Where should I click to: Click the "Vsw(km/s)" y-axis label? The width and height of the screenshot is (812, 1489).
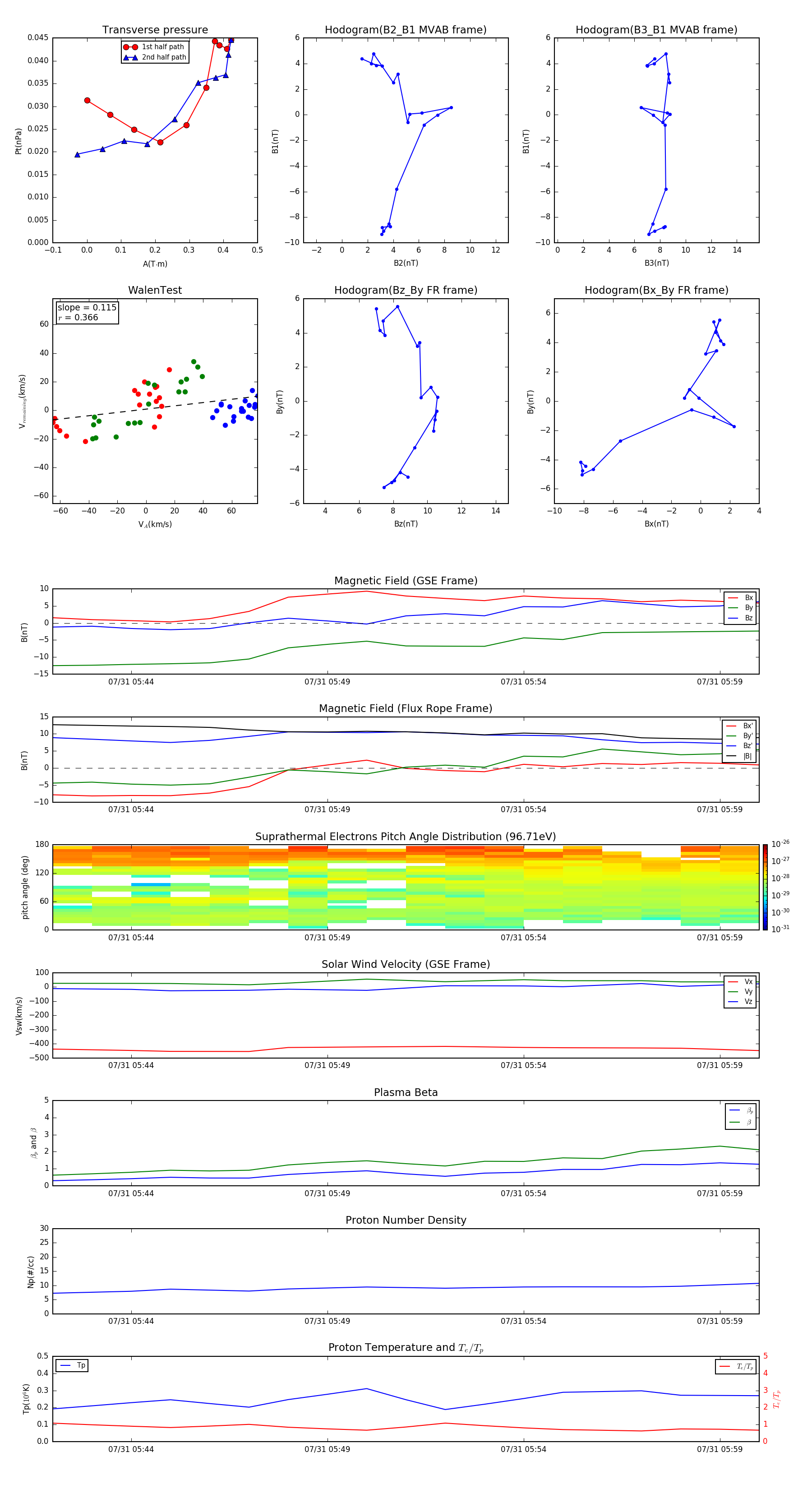pos(19,1016)
